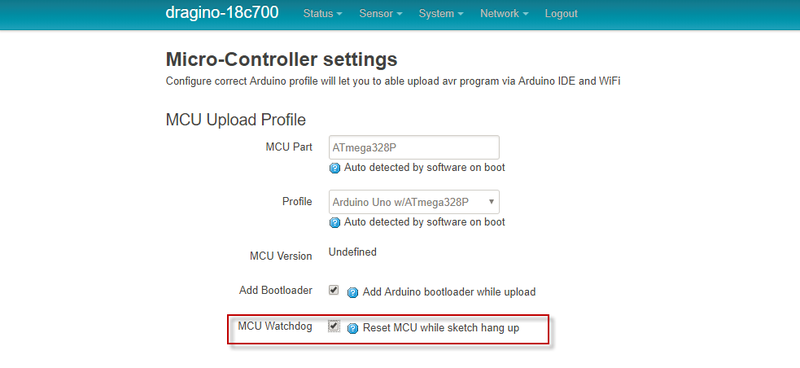Click the Profile dropdown arrow
The height and width of the screenshot is (368, 800).
click(x=491, y=202)
